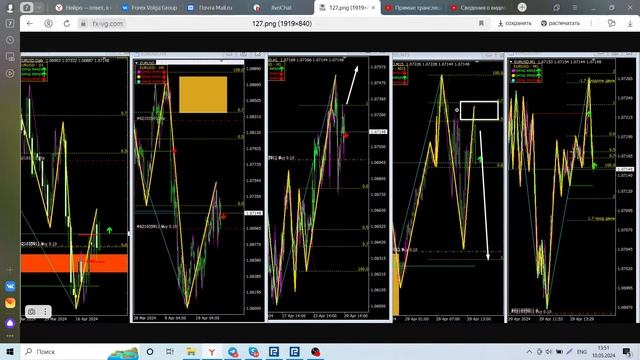Open the browser hamburger menu

click(575, 8)
